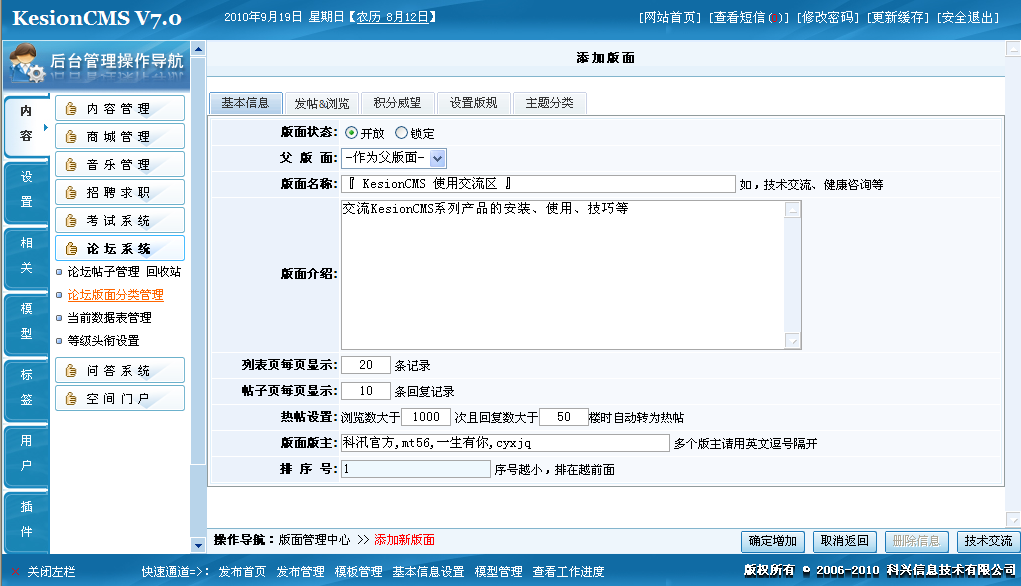This screenshot has width=1021, height=586.
Task: Open the 等级头衔设置 link
Action: pos(104,341)
